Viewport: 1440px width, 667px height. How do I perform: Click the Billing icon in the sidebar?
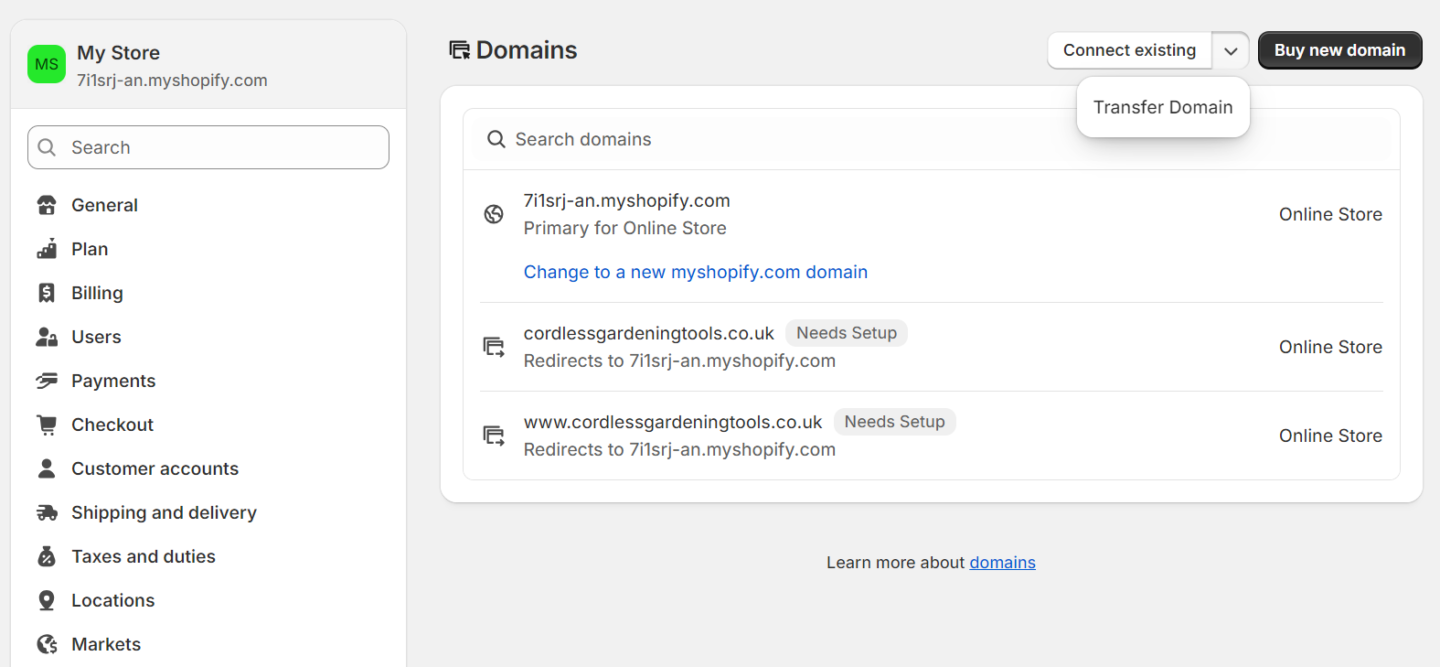click(x=47, y=292)
